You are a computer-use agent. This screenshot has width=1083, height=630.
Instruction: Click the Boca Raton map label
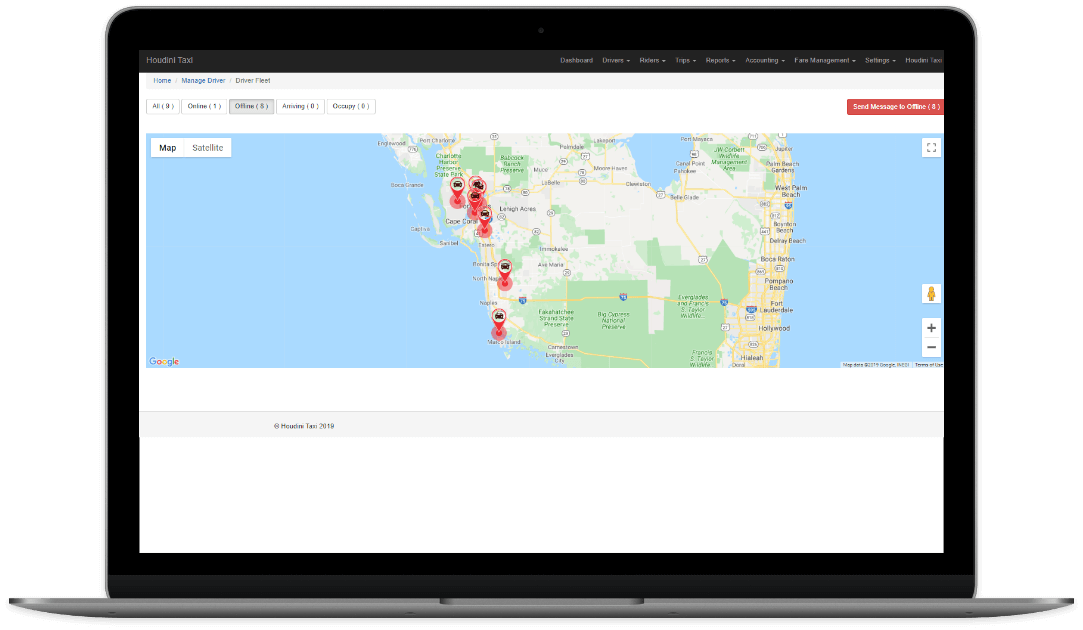tap(778, 259)
